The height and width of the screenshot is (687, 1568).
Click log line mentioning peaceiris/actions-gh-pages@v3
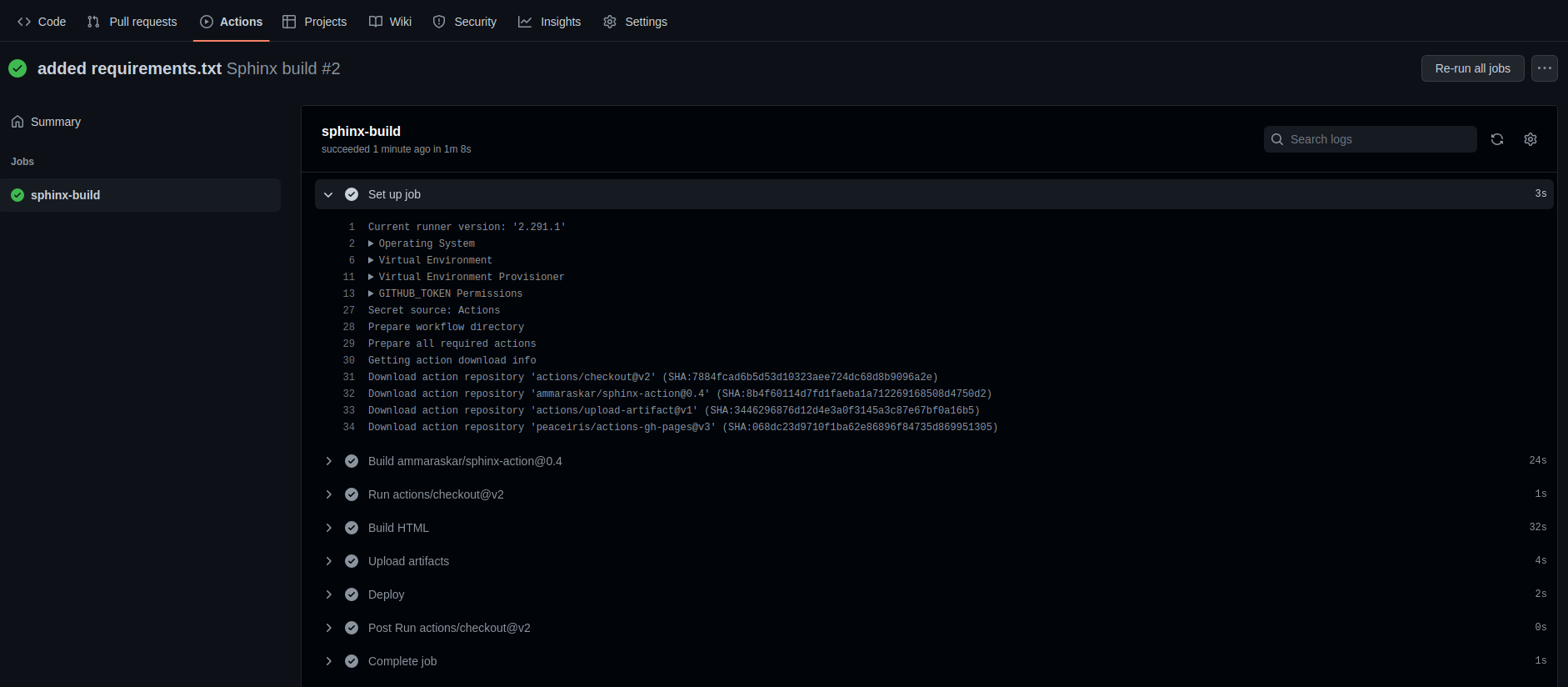click(x=683, y=427)
